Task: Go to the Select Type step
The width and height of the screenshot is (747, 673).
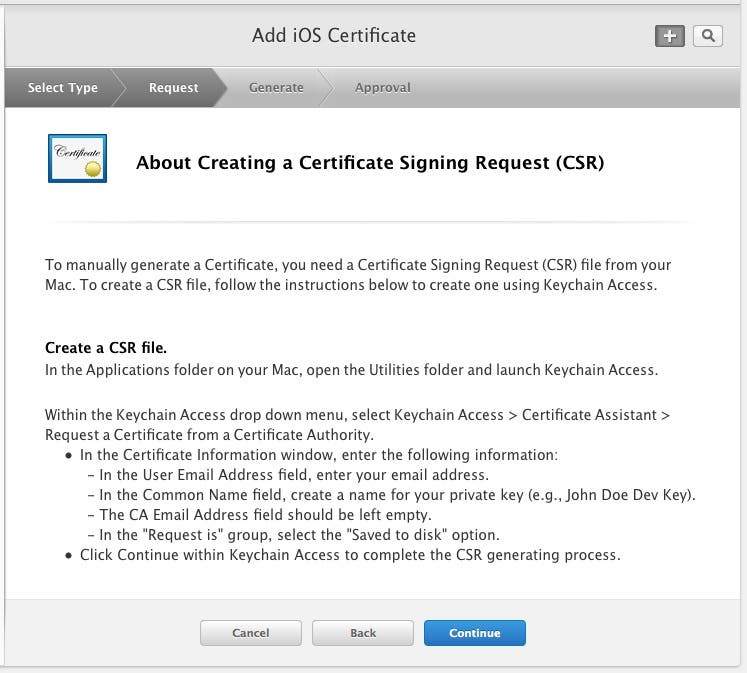Action: (62, 88)
